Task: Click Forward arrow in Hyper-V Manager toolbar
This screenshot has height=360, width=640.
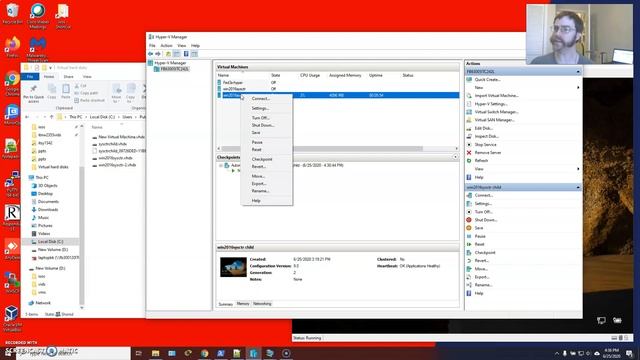Action: coord(158,54)
